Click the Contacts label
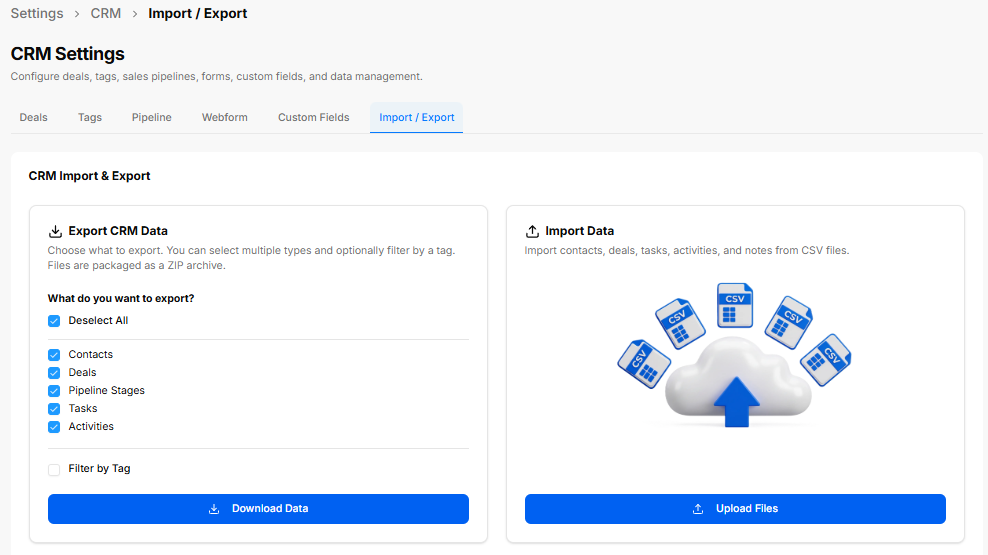Screen dimensions: 988x555 (91, 355)
